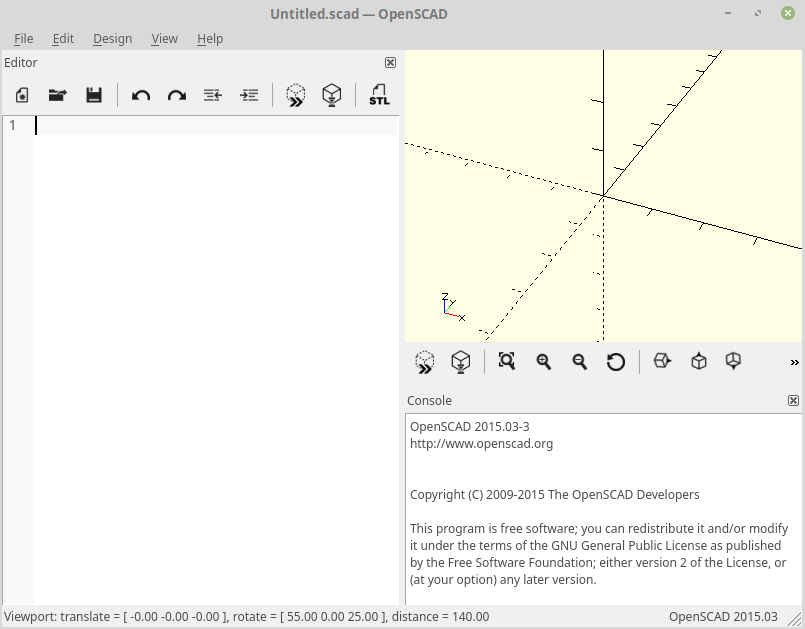Click the Viewport translate status bar text

coord(246,616)
